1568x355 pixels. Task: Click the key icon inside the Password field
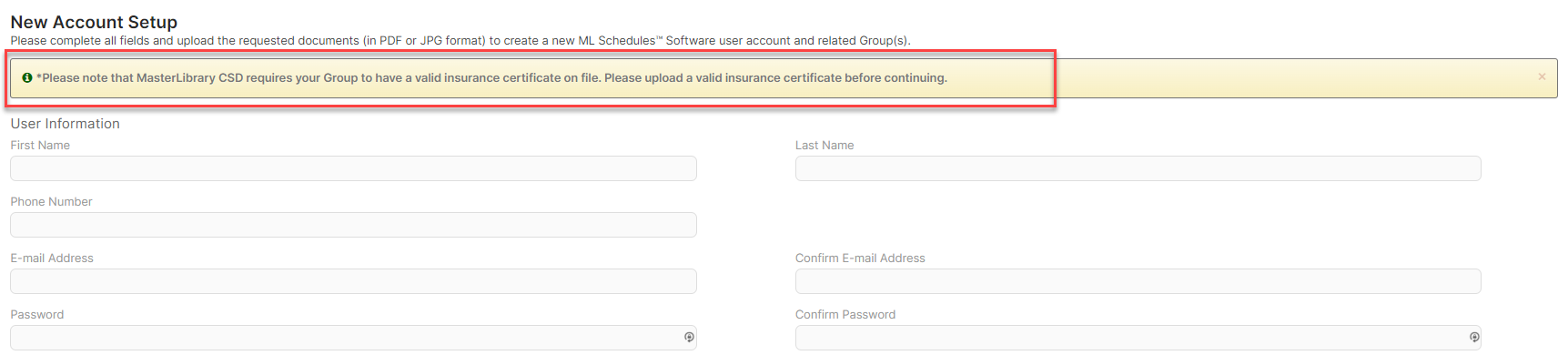[689, 338]
